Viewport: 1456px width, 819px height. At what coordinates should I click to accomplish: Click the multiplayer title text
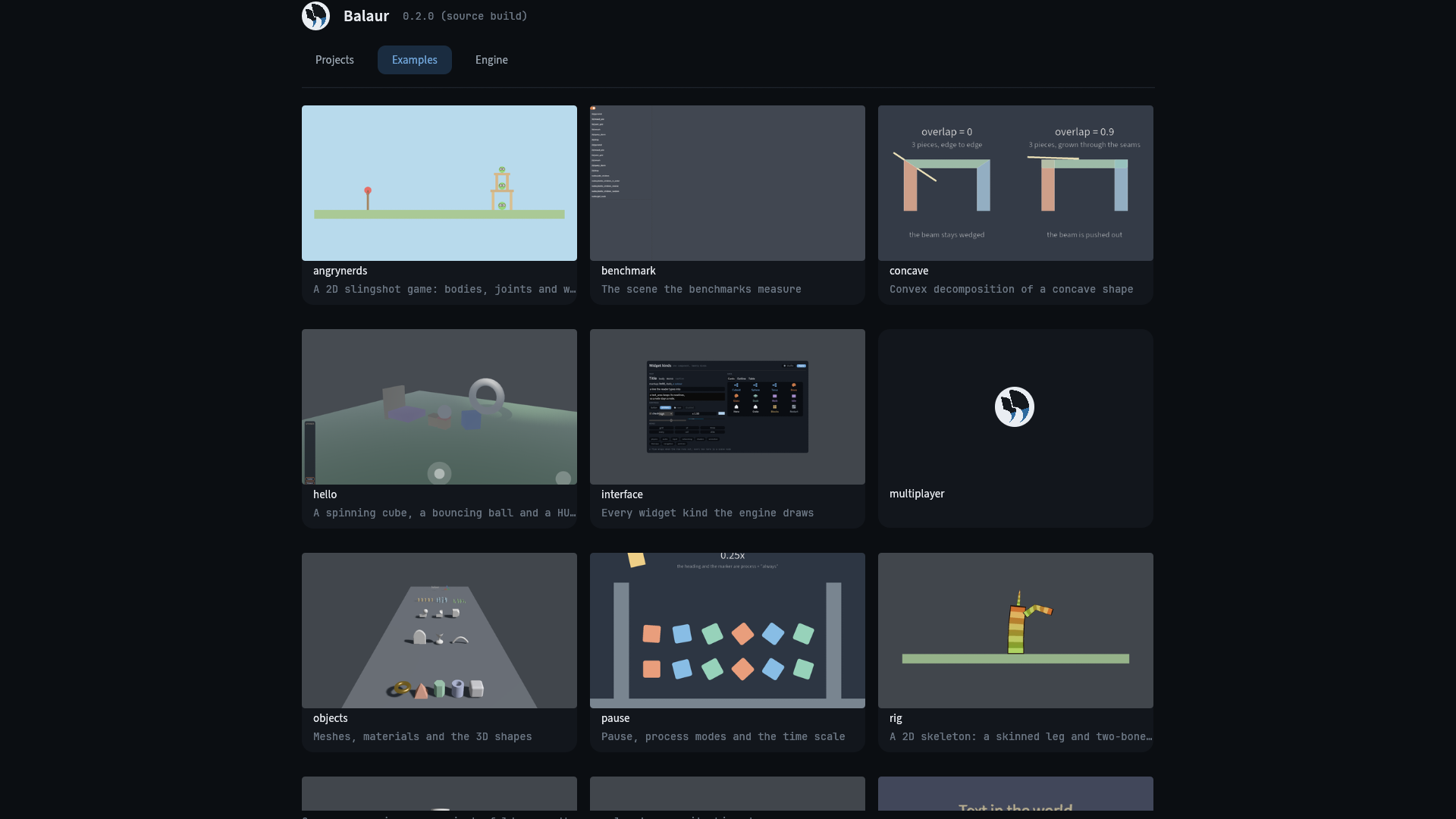click(917, 494)
